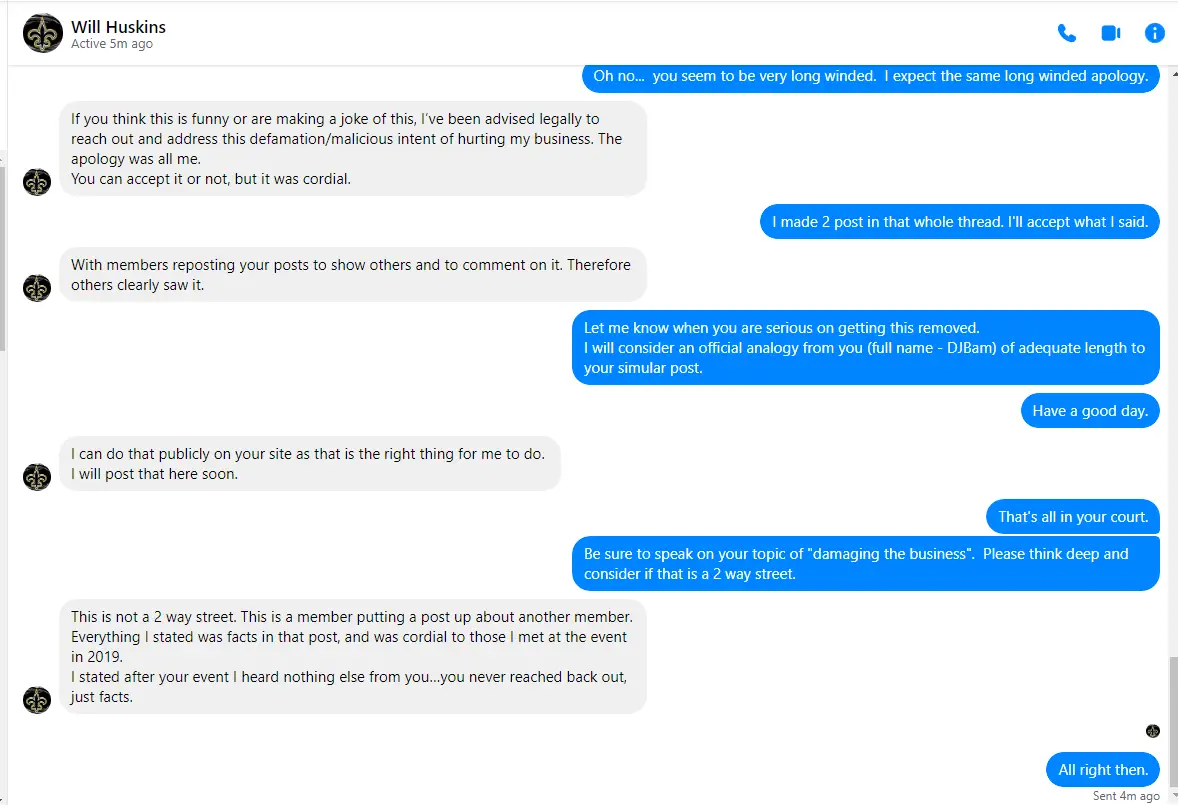Start a voice call with Will Huskins
The height and width of the screenshot is (805, 1178).
point(1067,33)
